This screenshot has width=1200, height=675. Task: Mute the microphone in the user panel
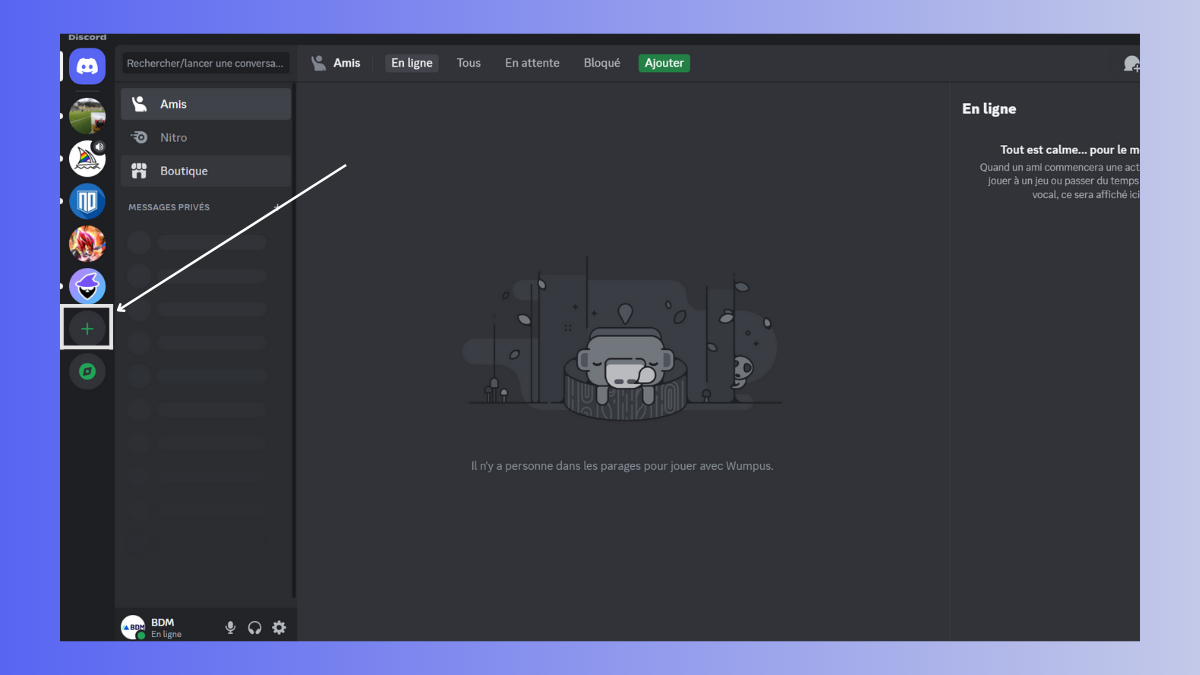[230, 627]
